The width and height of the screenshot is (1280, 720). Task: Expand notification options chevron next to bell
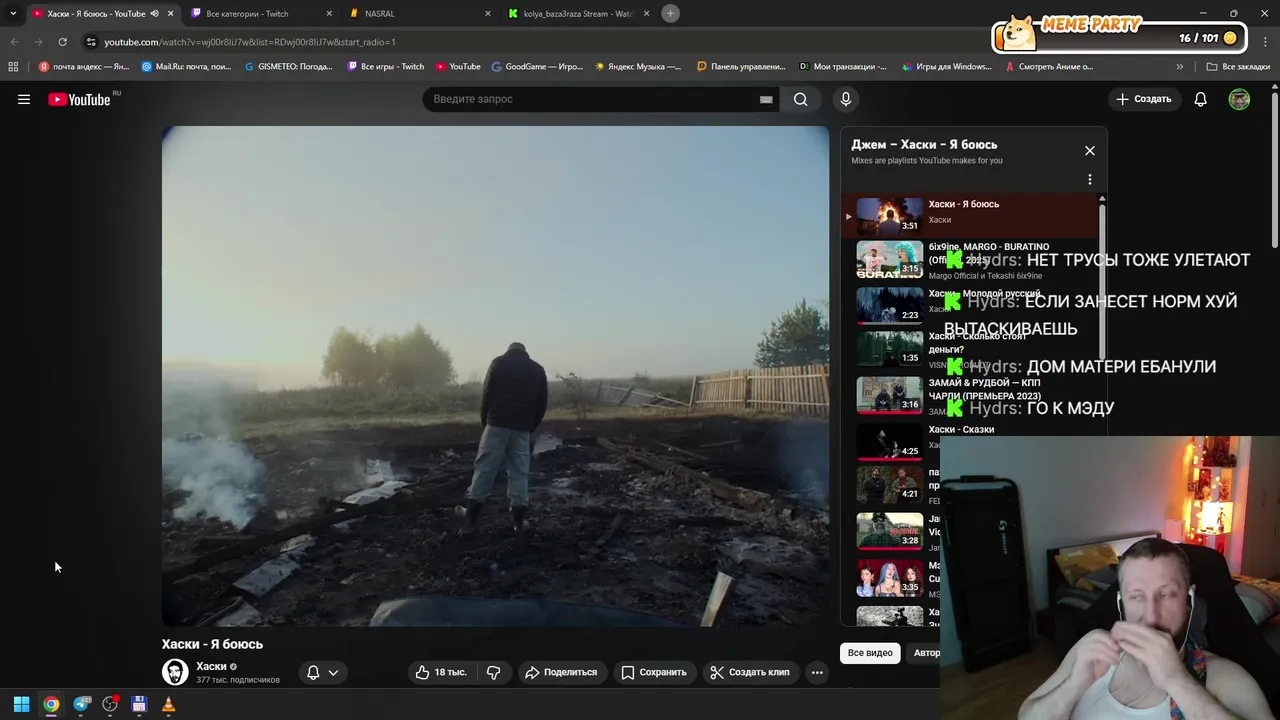click(x=333, y=672)
